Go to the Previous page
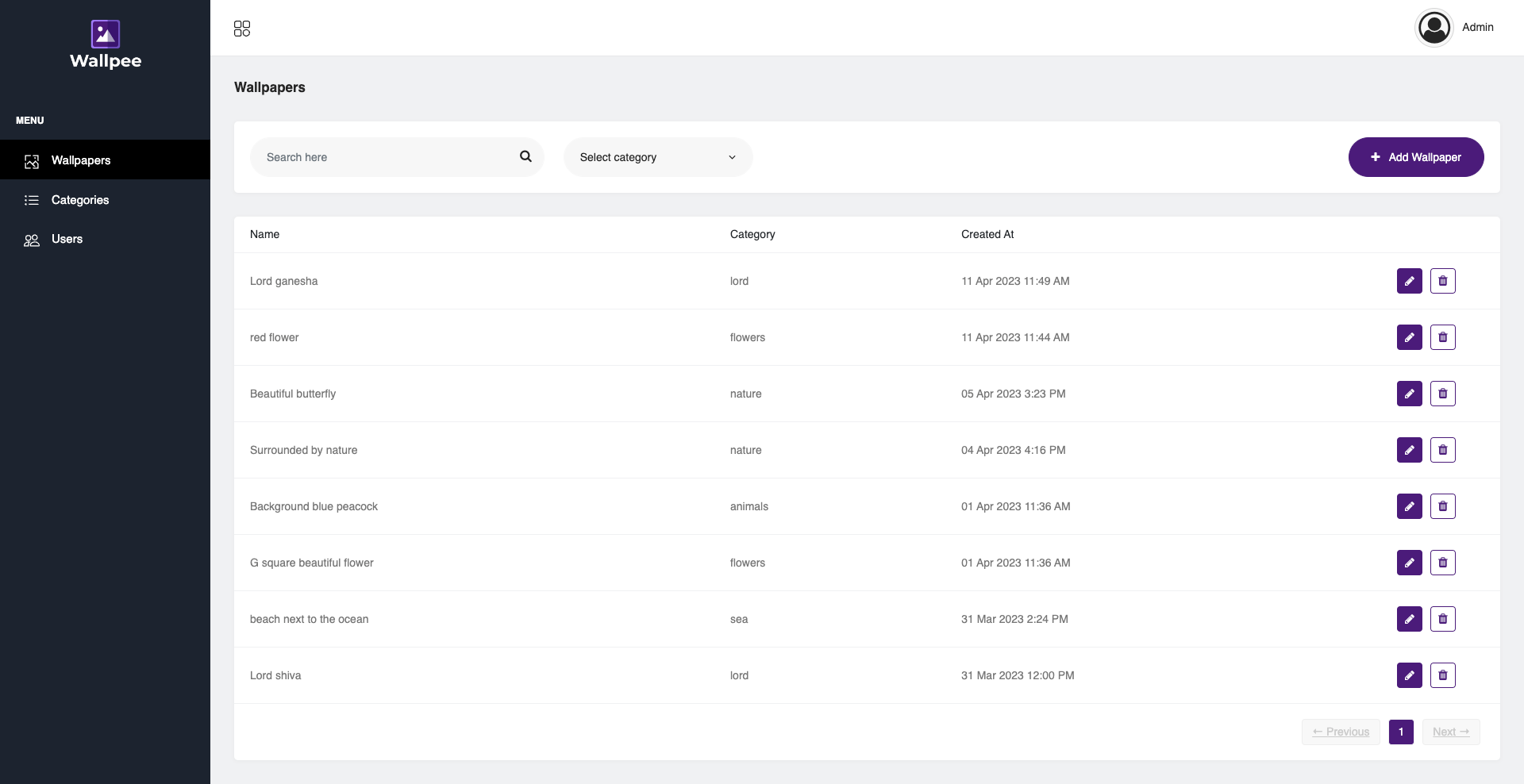The height and width of the screenshot is (784, 1524). pyautogui.click(x=1340, y=732)
